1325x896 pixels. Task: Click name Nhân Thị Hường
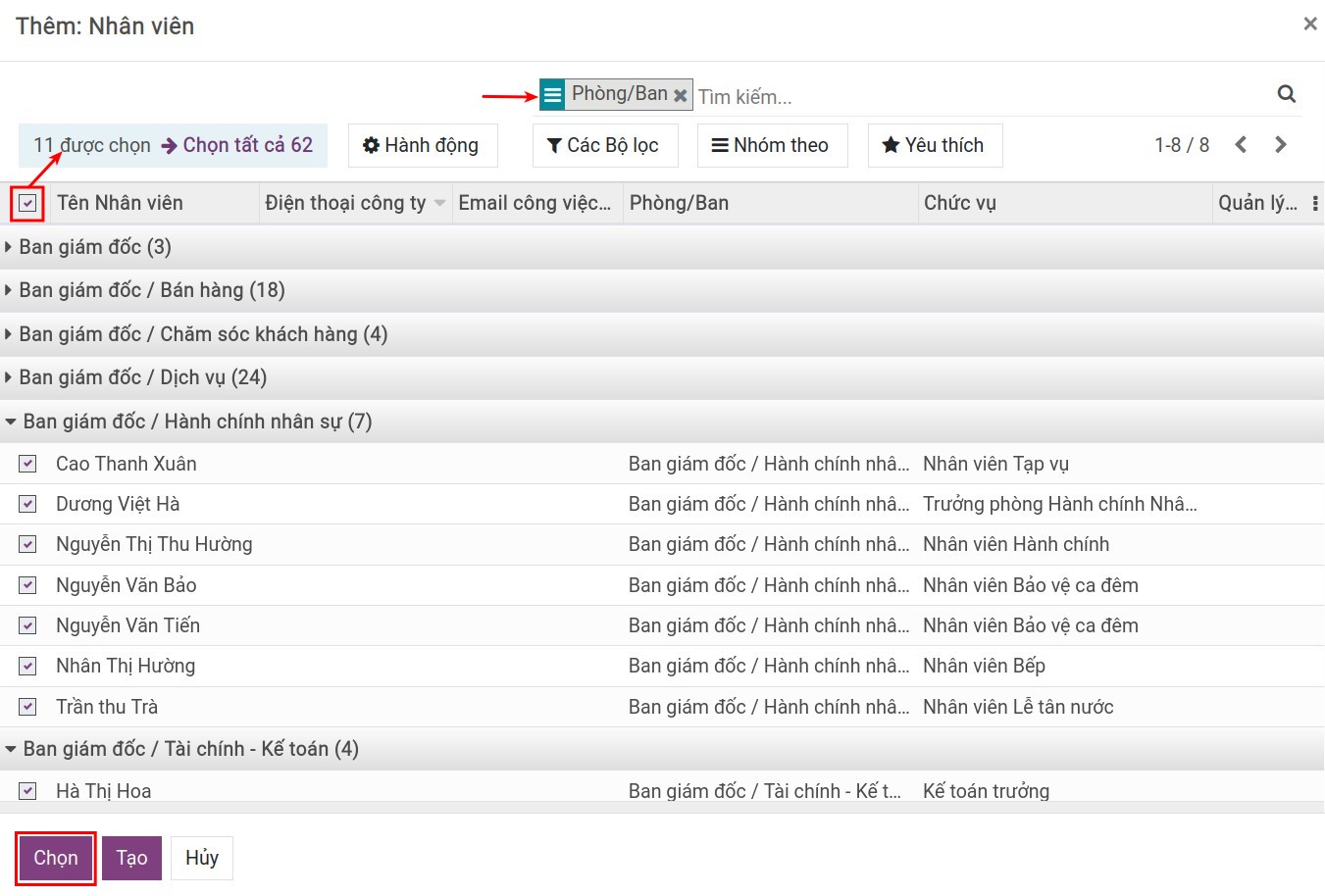126,666
